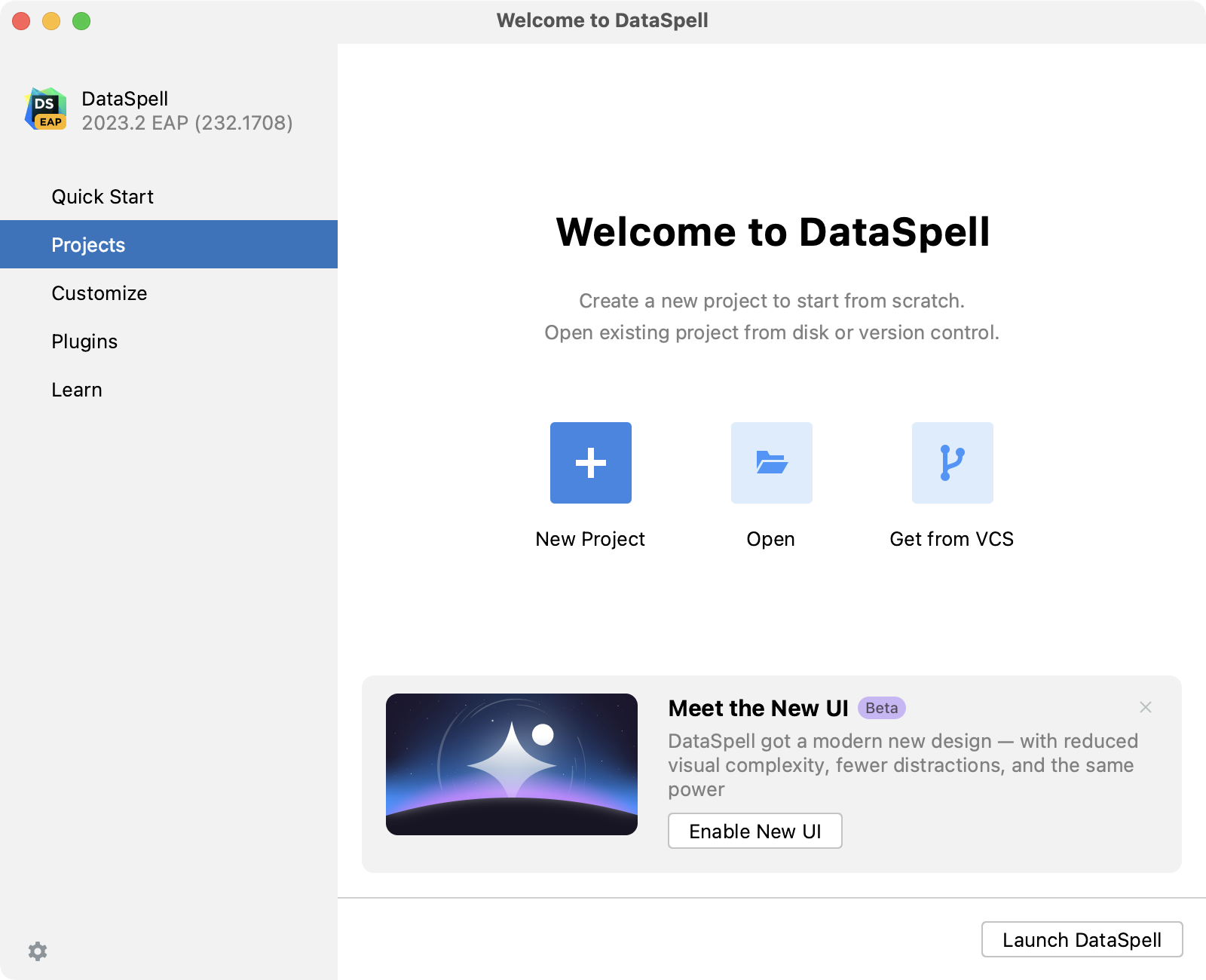Click the version text 2023.2 EAP (232.1708)
1206x980 pixels.
coord(187,123)
